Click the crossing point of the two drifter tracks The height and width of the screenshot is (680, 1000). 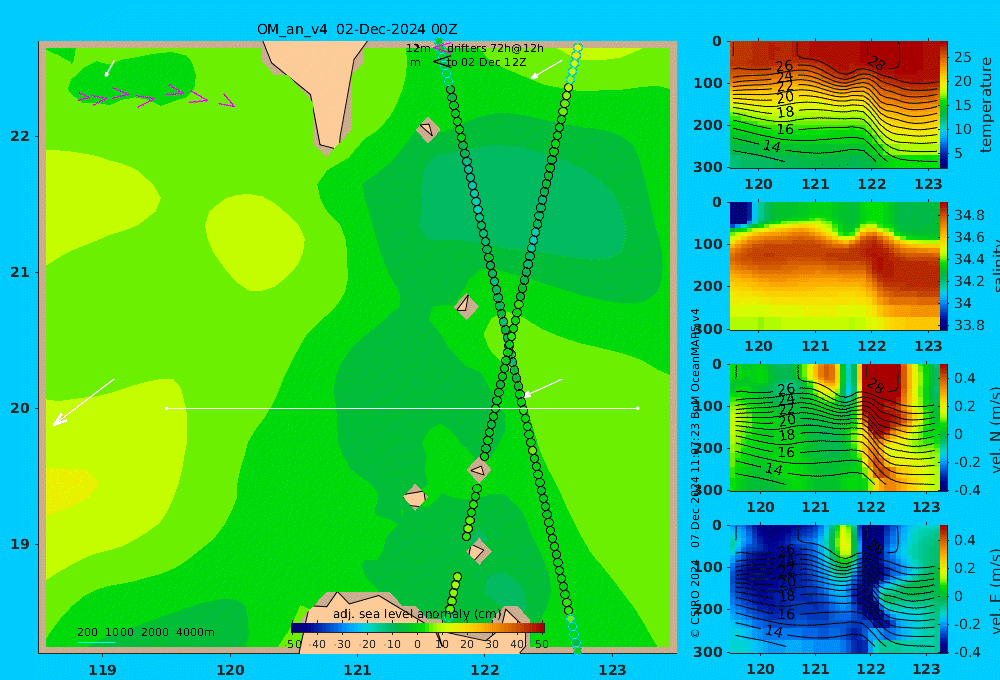tap(510, 346)
